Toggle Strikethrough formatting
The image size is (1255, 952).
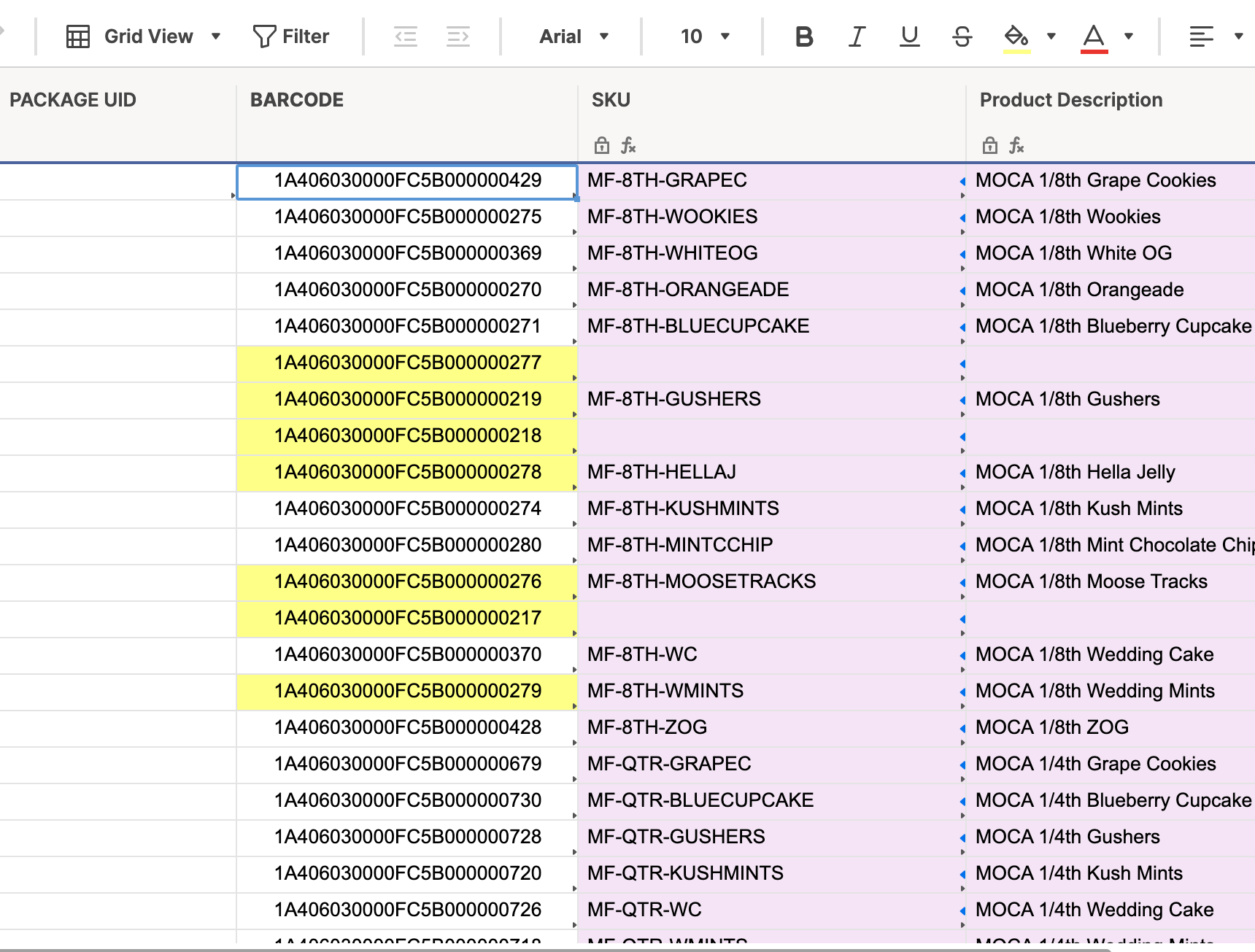point(962,36)
